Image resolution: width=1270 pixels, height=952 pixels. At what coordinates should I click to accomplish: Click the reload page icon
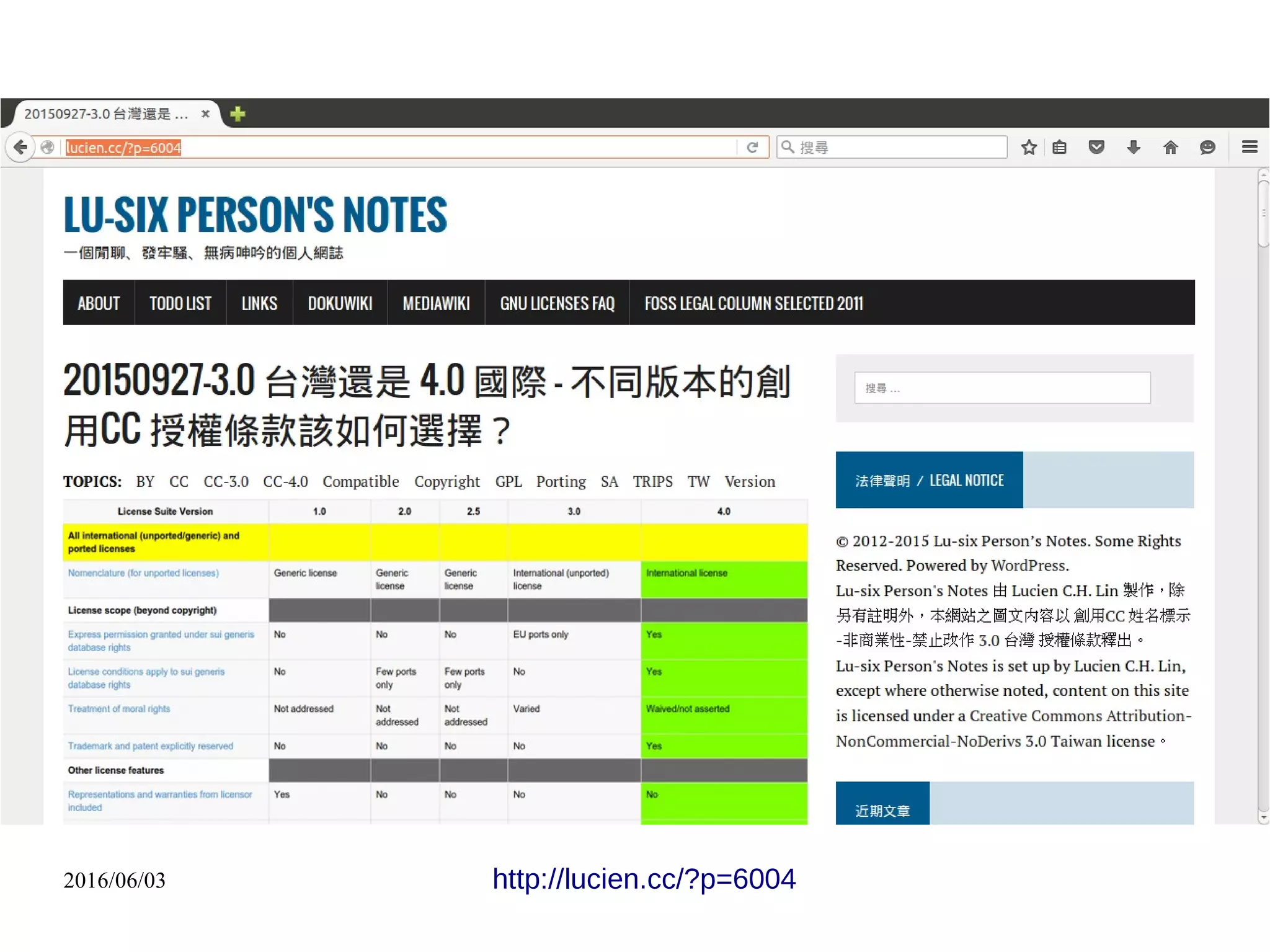point(752,147)
